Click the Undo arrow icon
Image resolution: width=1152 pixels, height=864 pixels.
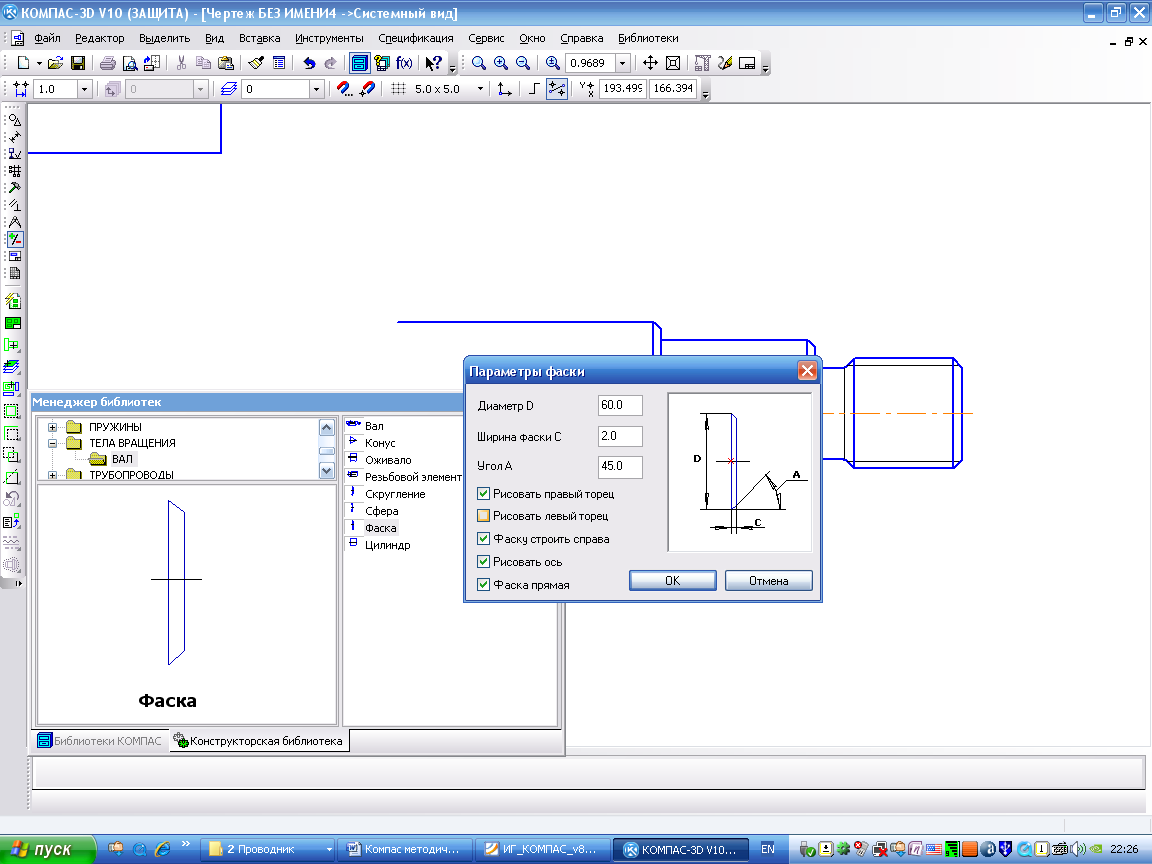[x=309, y=63]
